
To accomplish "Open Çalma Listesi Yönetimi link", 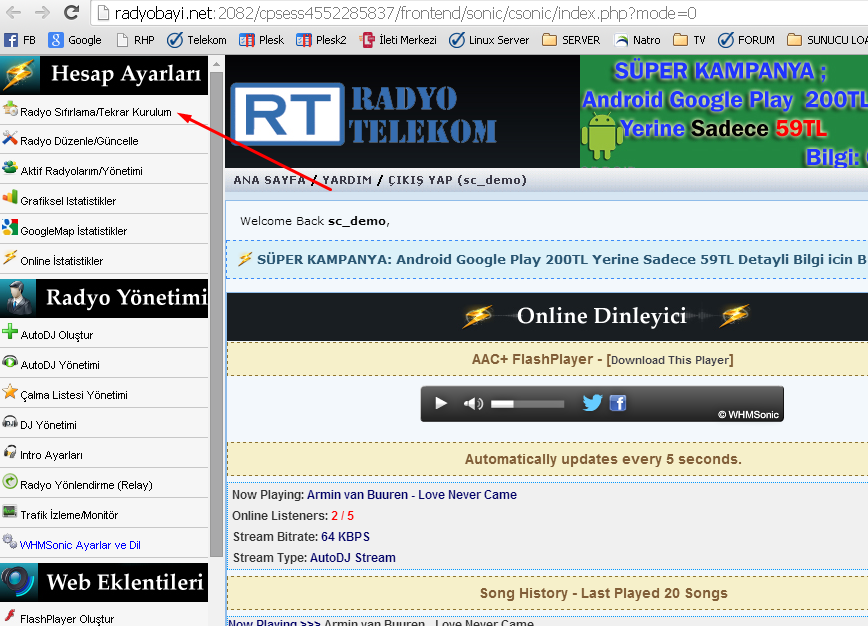I will [x=74, y=395].
